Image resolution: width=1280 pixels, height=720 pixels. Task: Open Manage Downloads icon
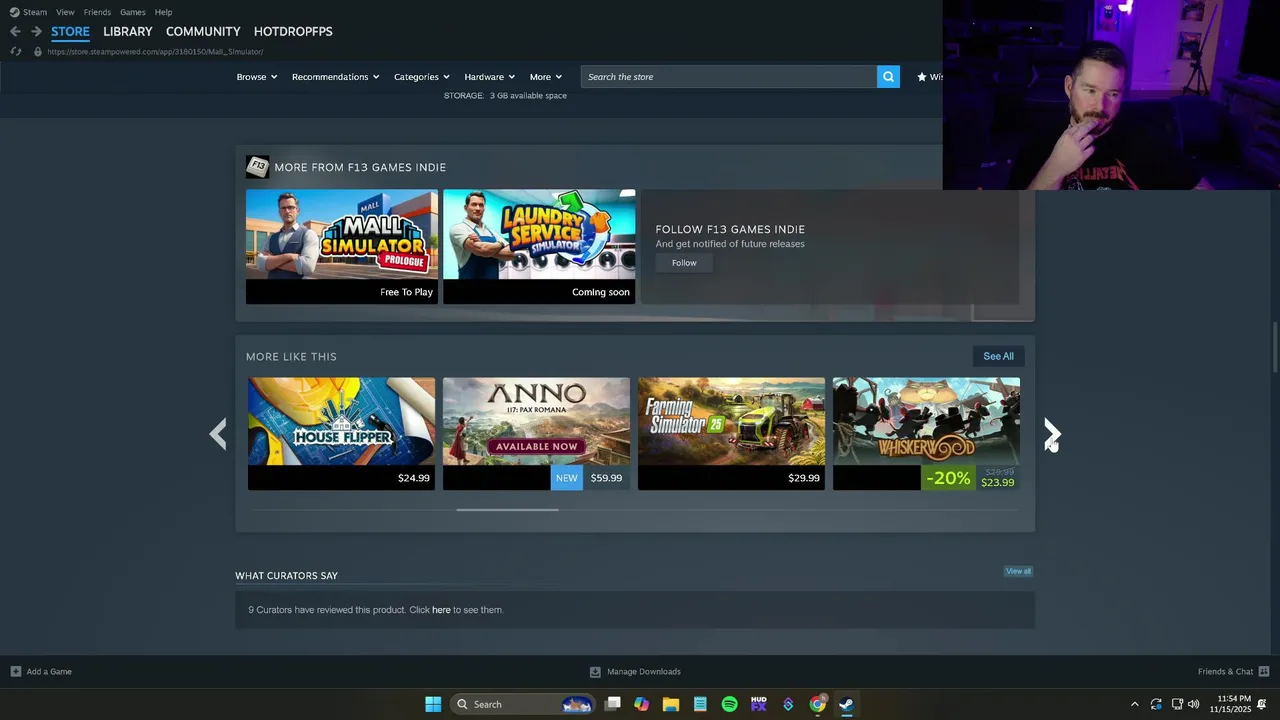[595, 671]
